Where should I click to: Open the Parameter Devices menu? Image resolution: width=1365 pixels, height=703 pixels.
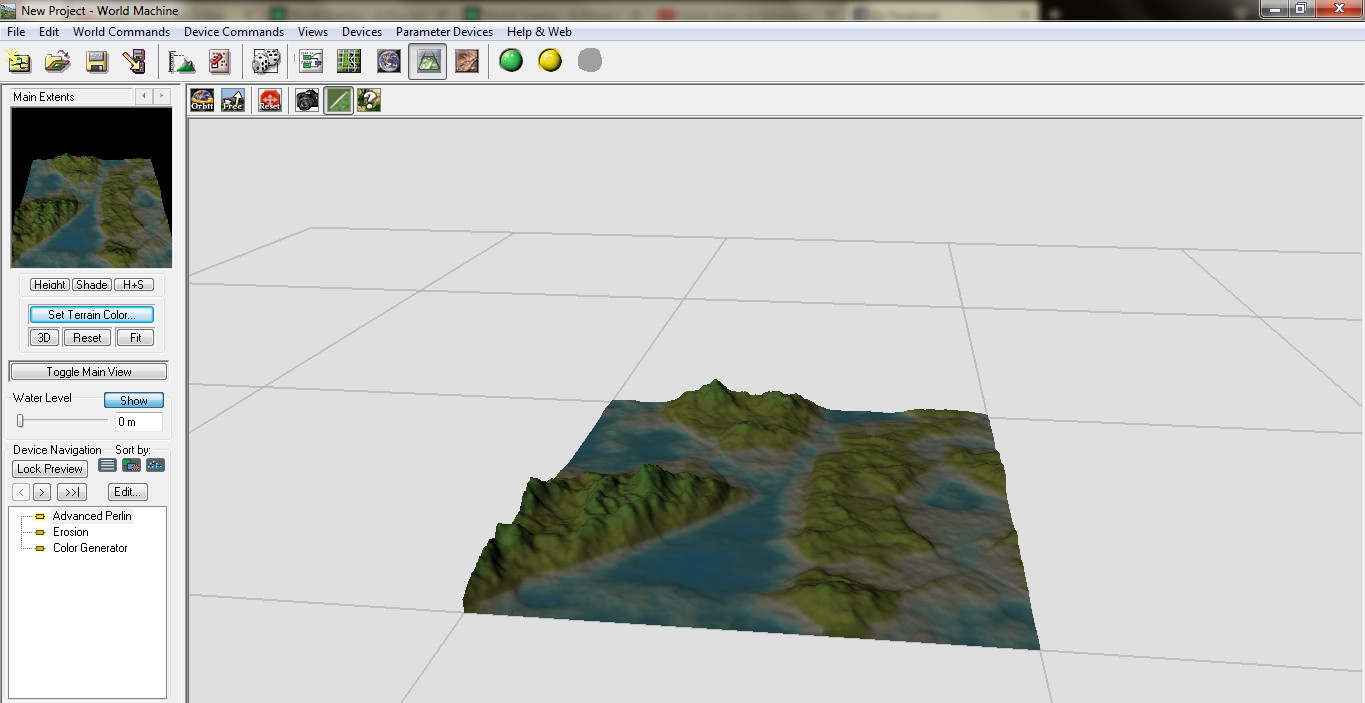point(444,32)
